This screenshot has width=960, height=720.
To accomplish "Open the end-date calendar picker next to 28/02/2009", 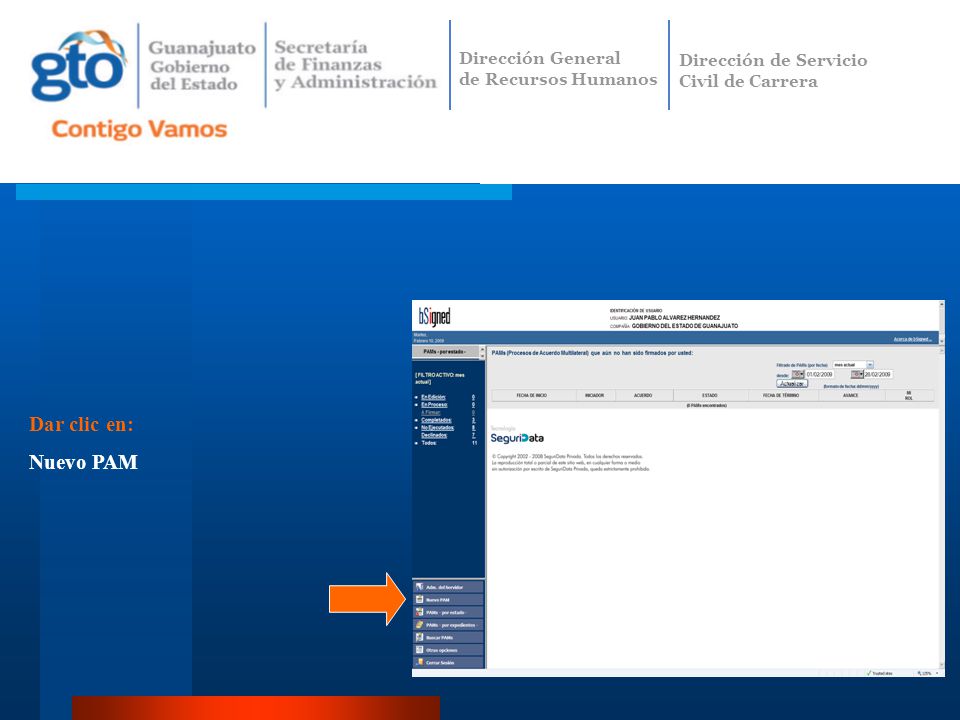I will (857, 374).
